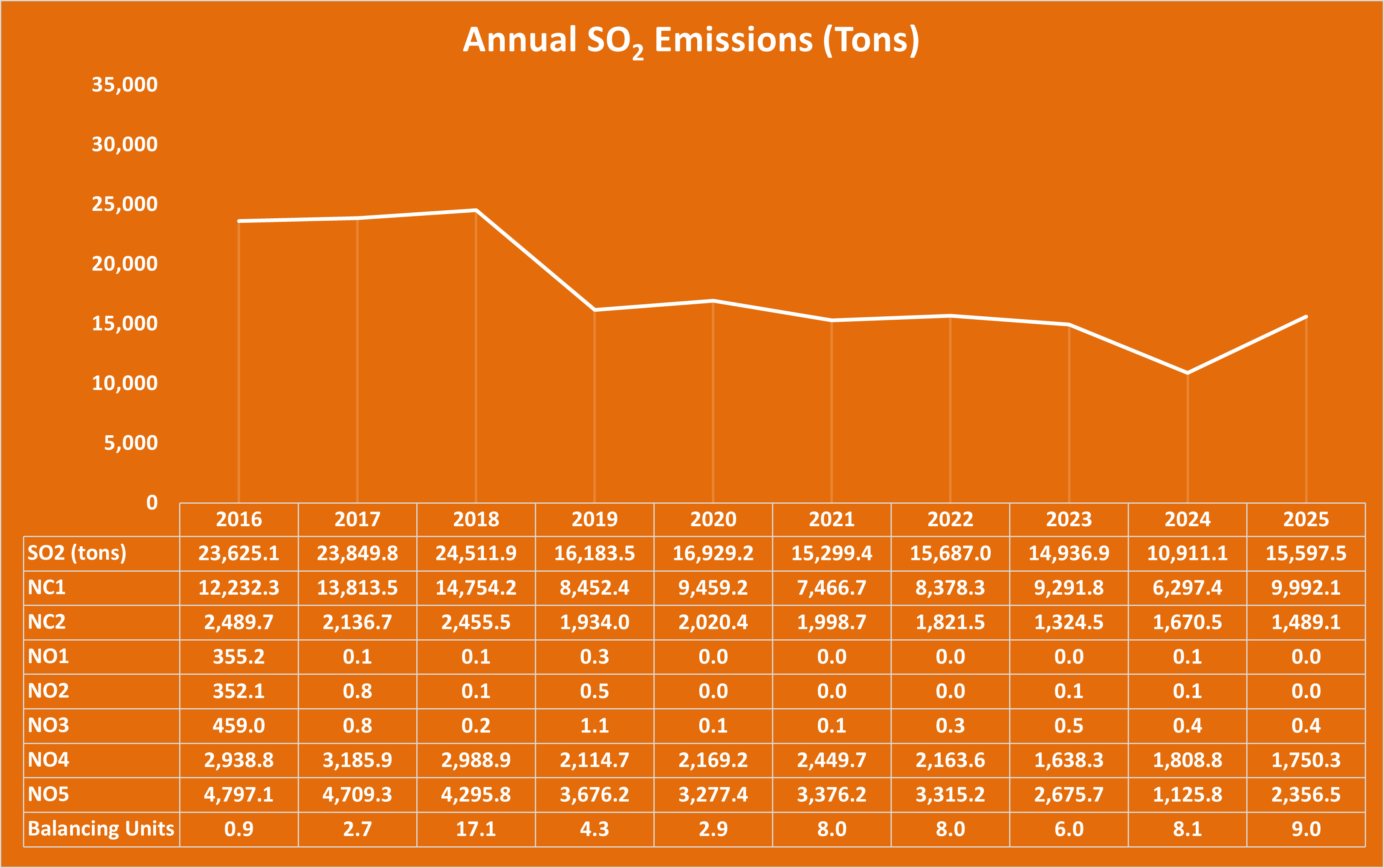The image size is (1384, 868).
Task: Select the 2020 year column header
Action: [x=713, y=520]
